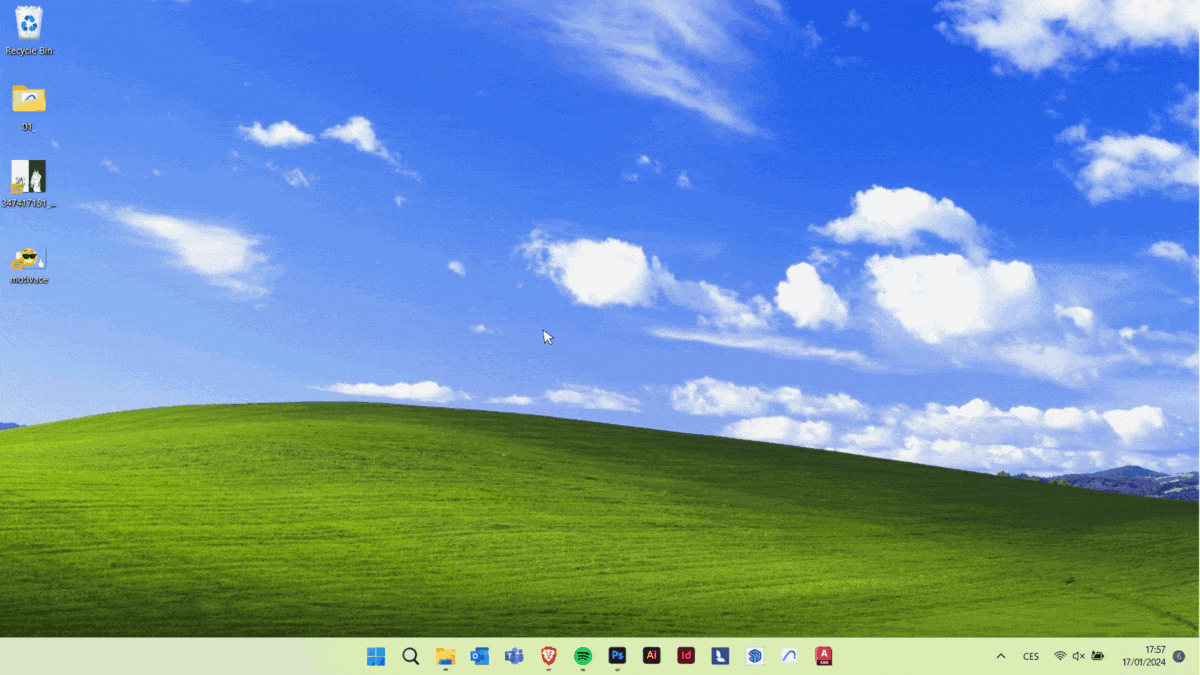Switch to Photoshop on the taskbar
Screen dimensions: 1200x675
[x=617, y=656]
